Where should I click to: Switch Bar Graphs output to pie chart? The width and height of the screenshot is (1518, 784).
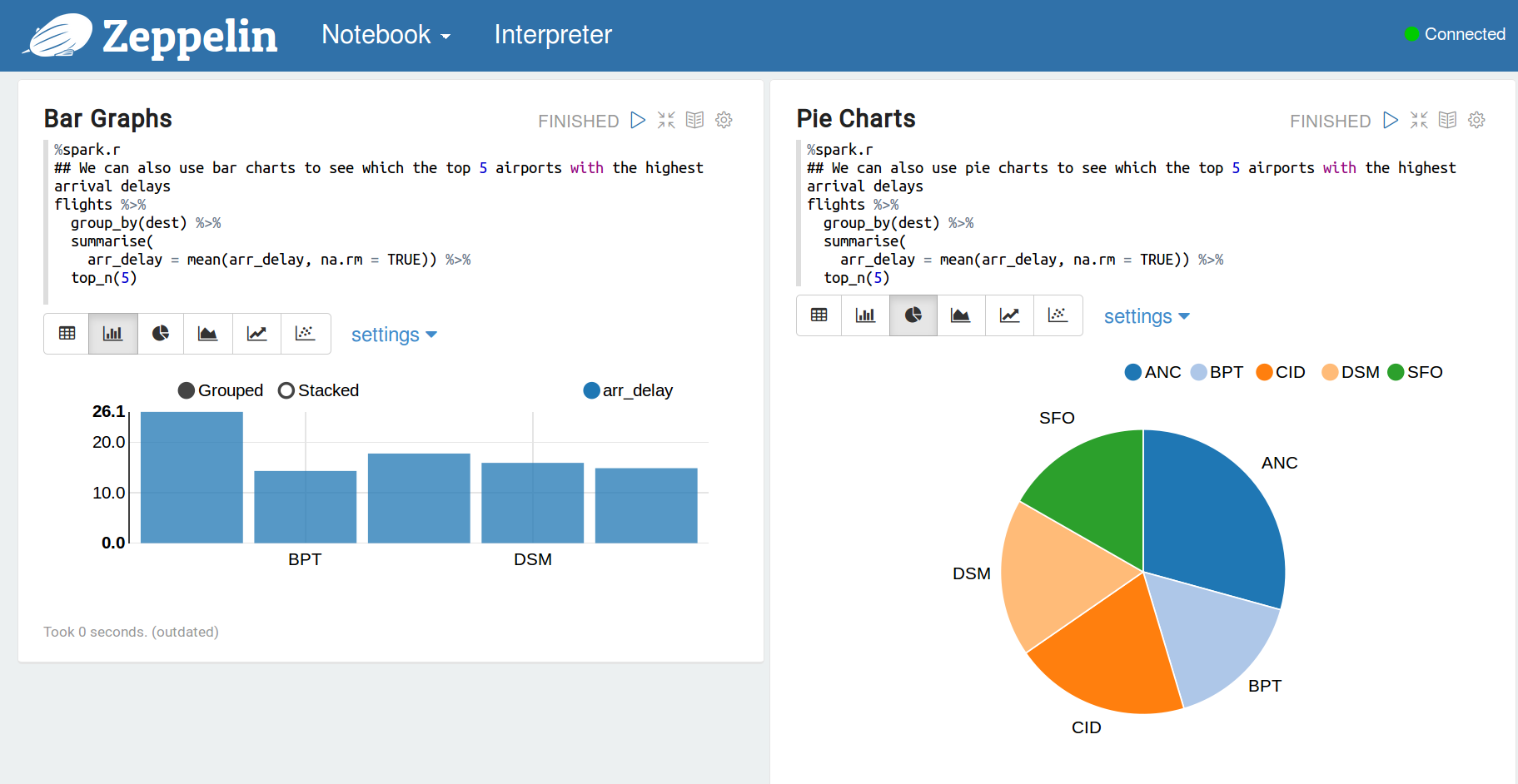(161, 334)
